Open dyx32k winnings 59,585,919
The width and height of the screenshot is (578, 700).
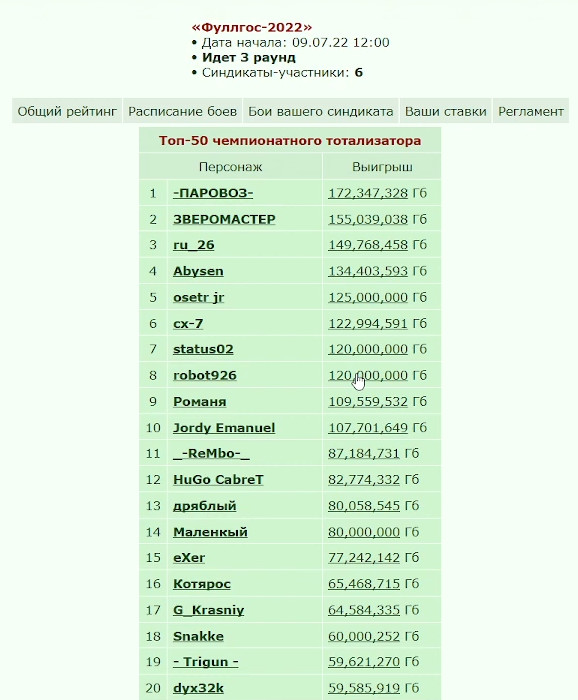pyautogui.click(x=364, y=688)
